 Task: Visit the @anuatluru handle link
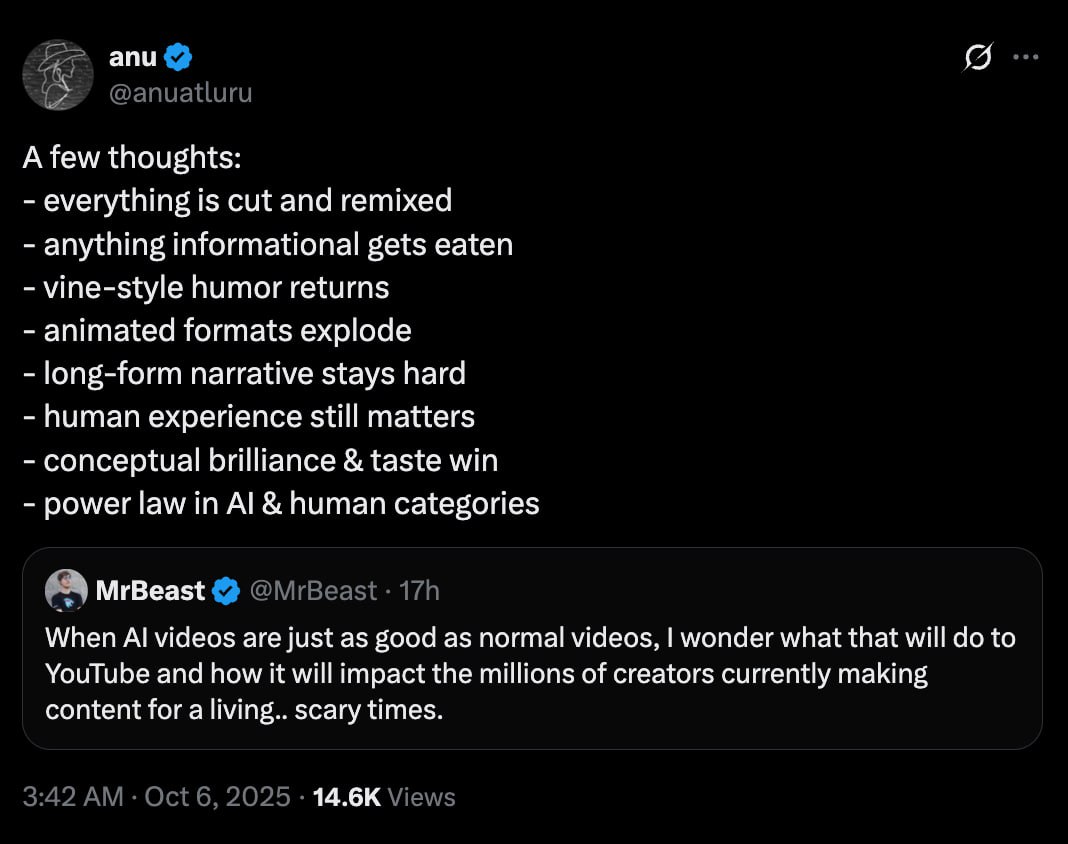click(181, 92)
